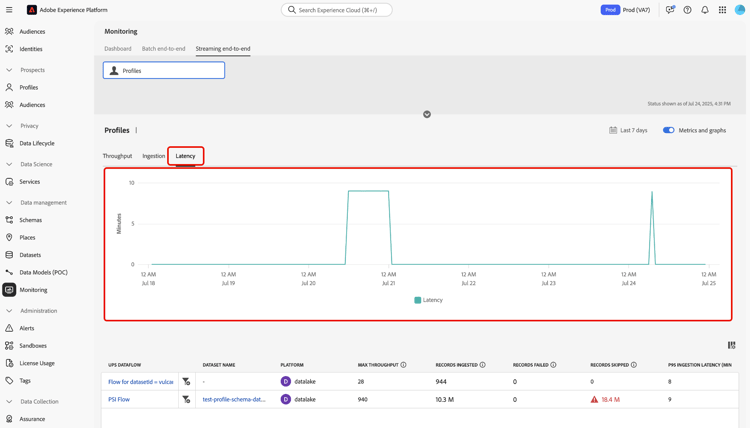
Task: Click the round chevron to collapse overview panel
Action: (427, 114)
